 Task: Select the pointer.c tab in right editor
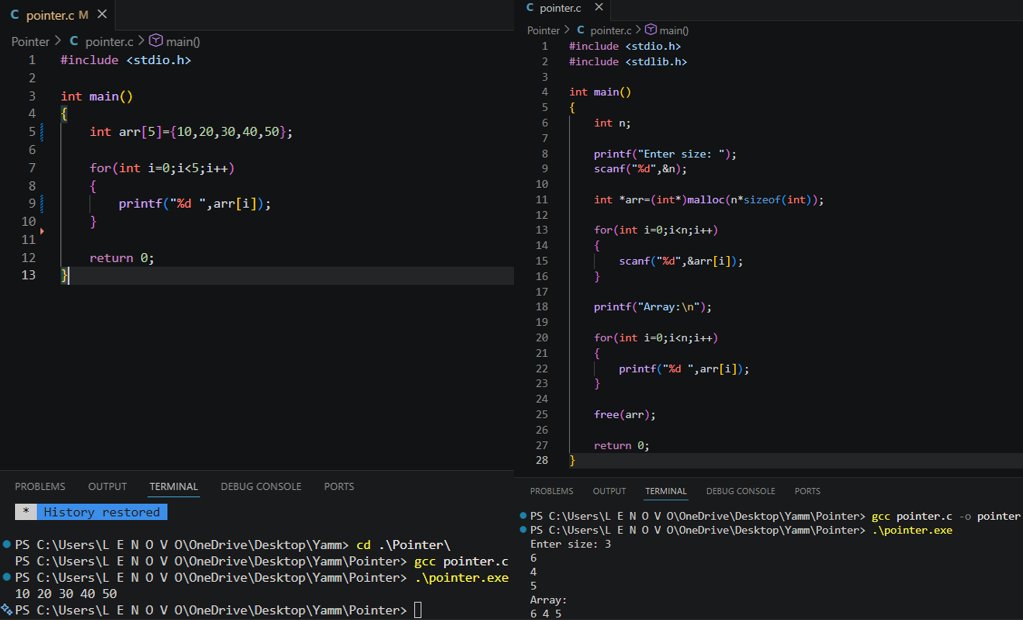click(x=560, y=8)
